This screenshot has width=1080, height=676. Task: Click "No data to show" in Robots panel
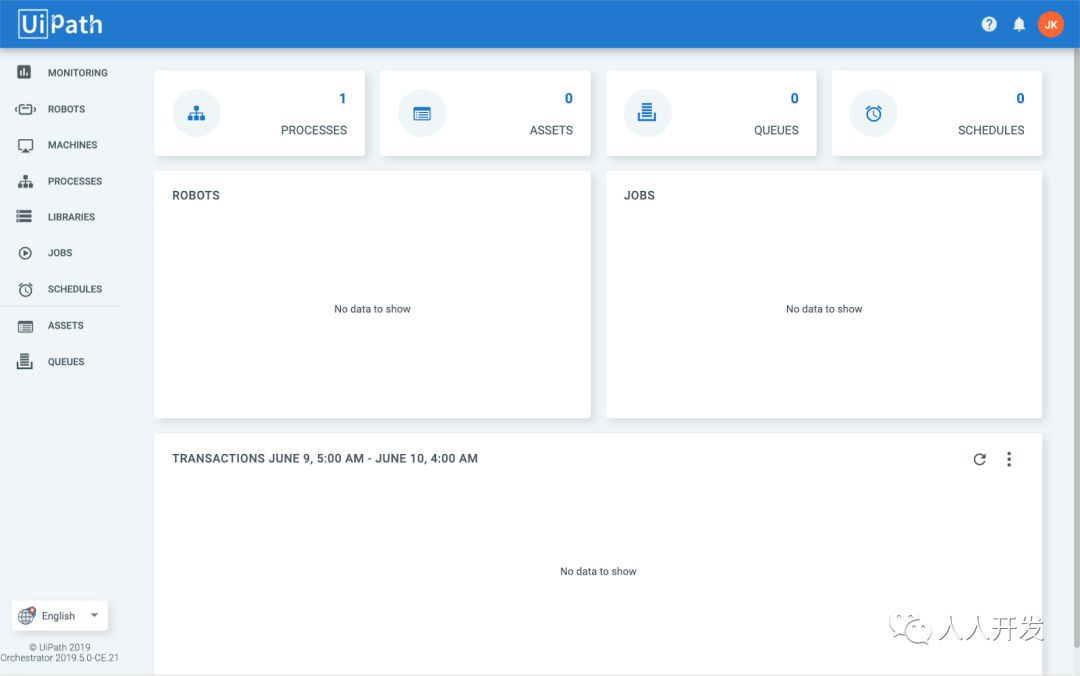[373, 309]
